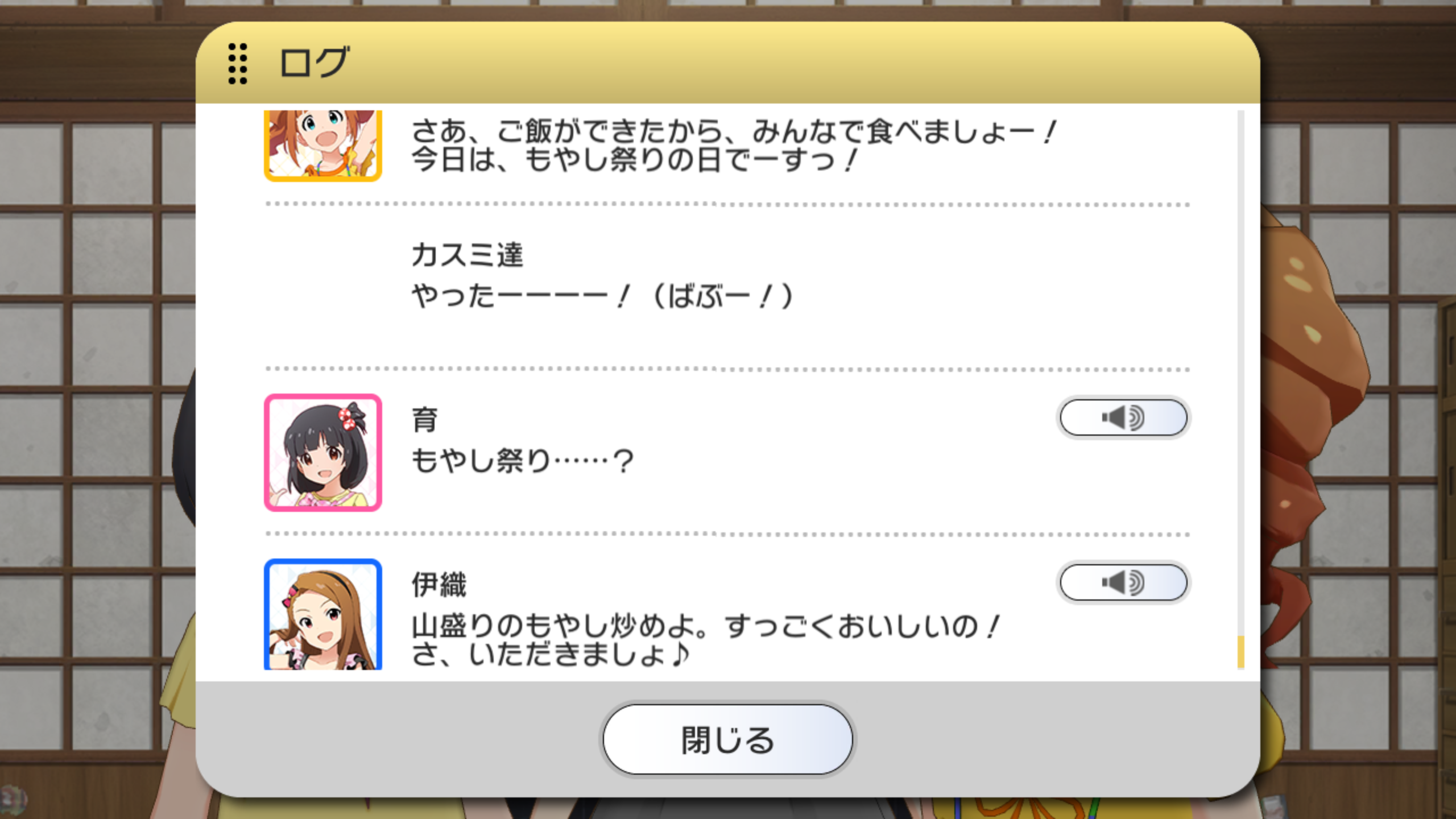
Task: Click 育's name label
Action: (425, 420)
